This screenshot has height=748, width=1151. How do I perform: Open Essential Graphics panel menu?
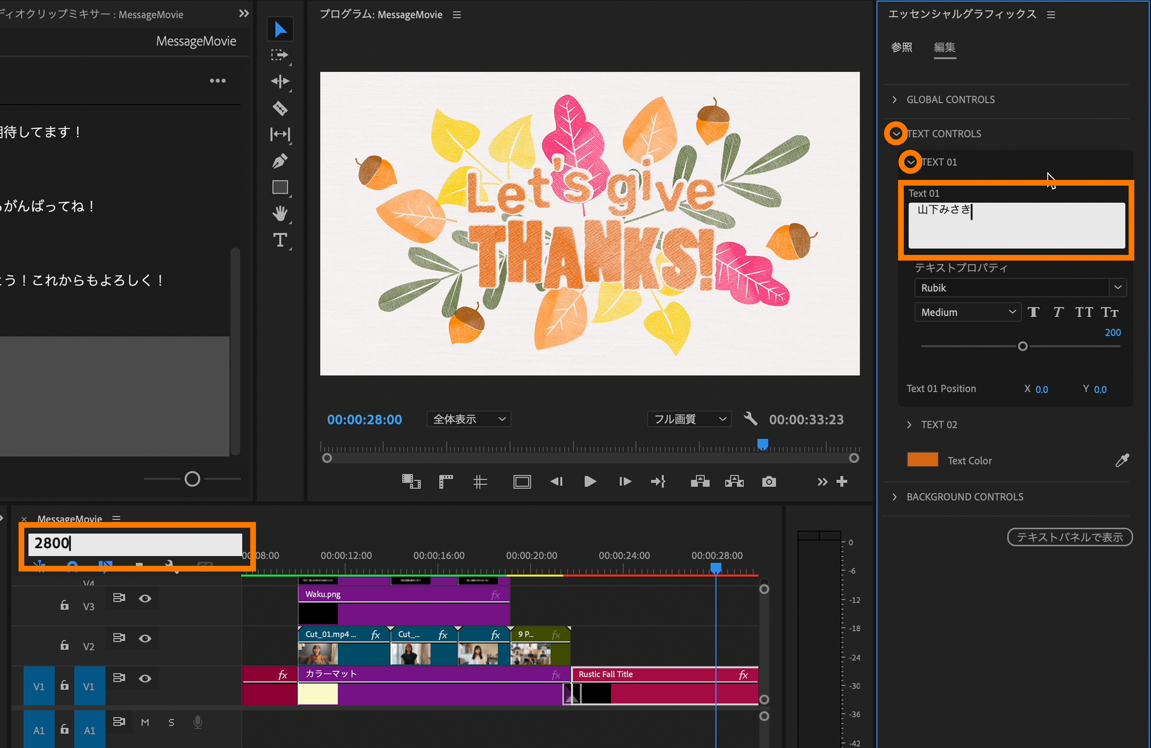[1051, 15]
